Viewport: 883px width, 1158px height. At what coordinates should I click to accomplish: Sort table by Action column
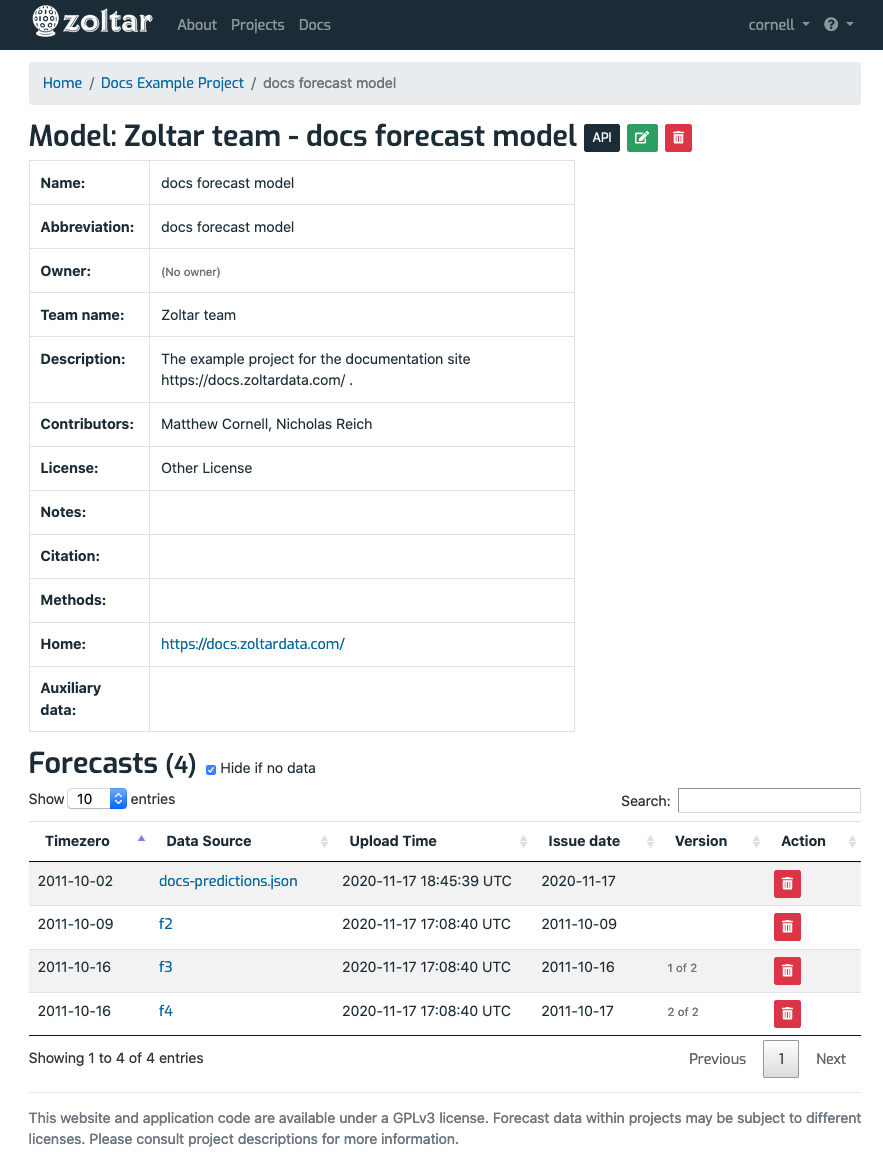[814, 841]
